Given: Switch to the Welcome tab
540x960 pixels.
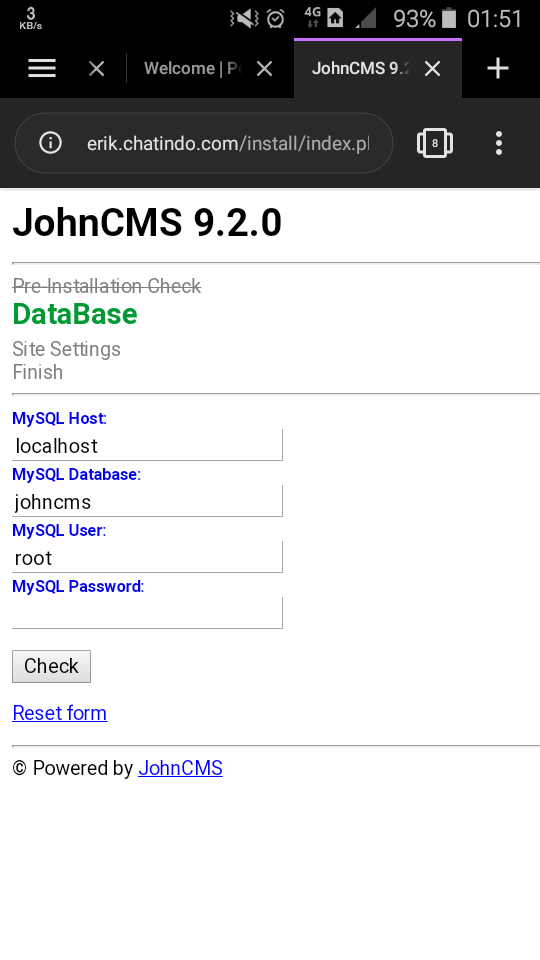Looking at the screenshot, I should (x=192, y=69).
